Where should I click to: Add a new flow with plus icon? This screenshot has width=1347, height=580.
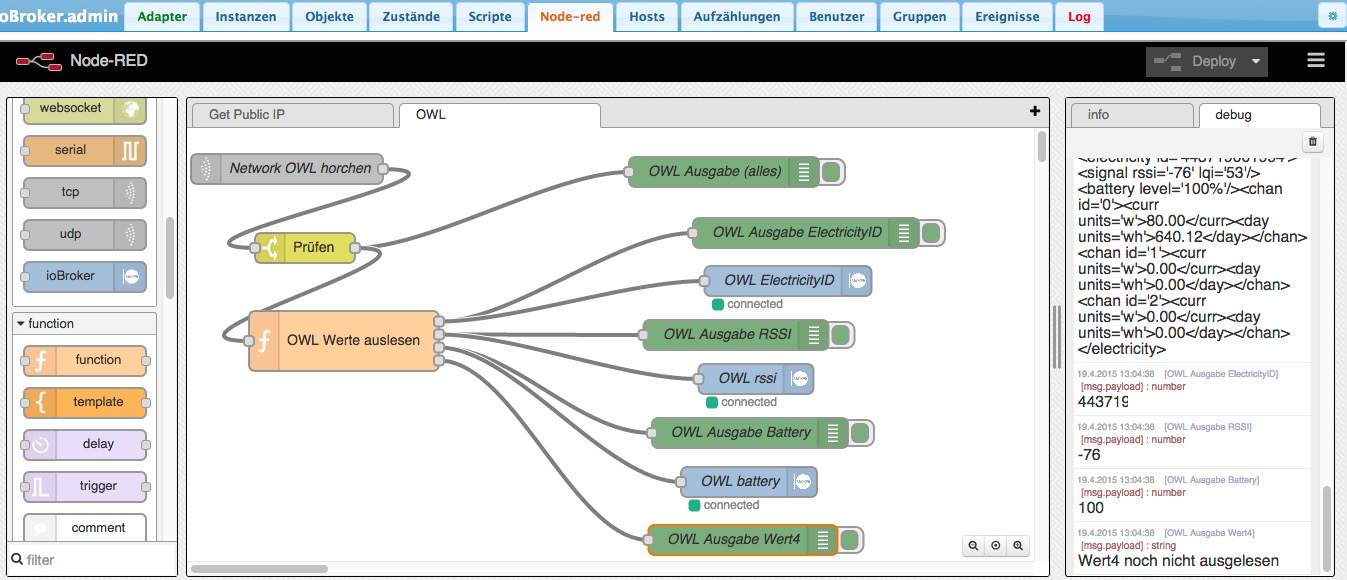(1035, 111)
